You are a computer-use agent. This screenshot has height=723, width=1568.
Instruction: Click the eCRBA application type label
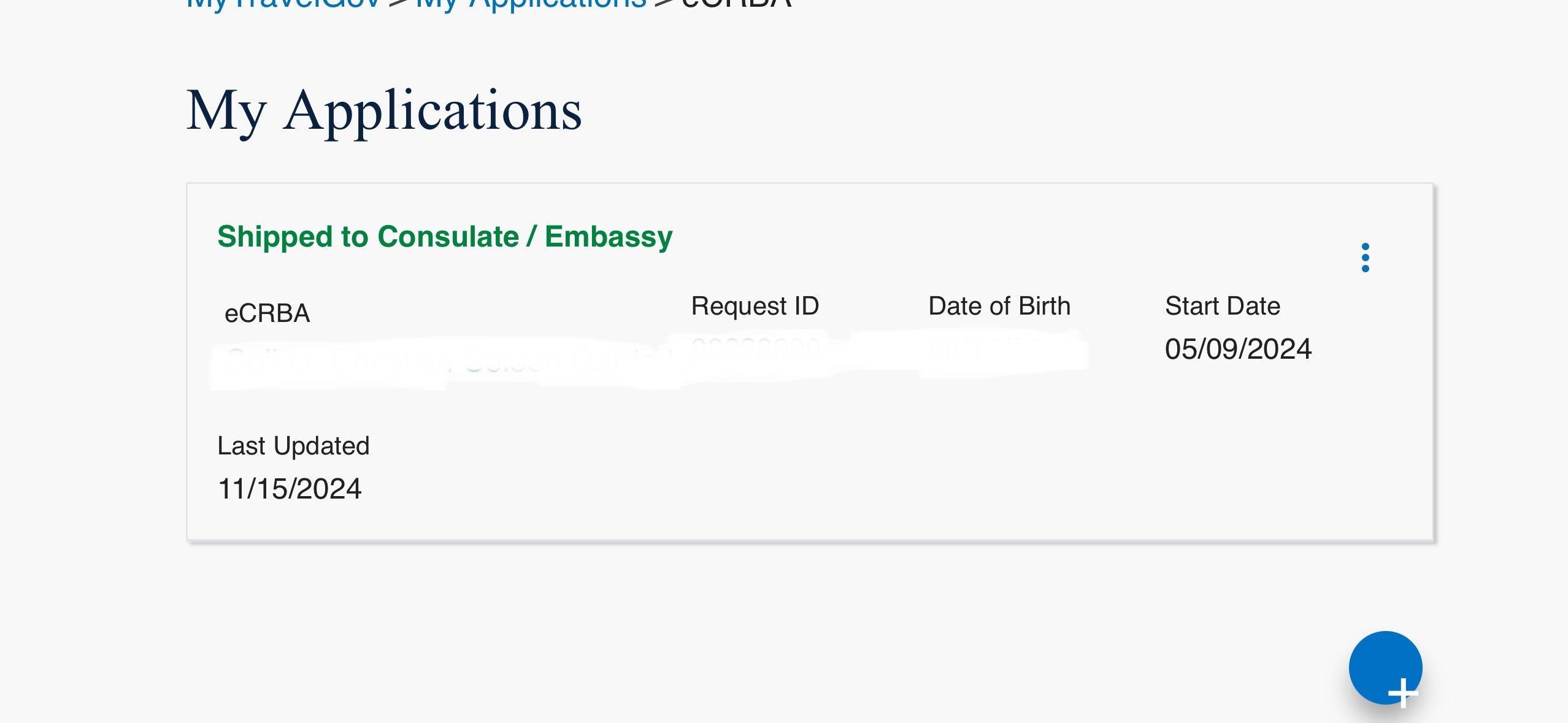(x=267, y=313)
